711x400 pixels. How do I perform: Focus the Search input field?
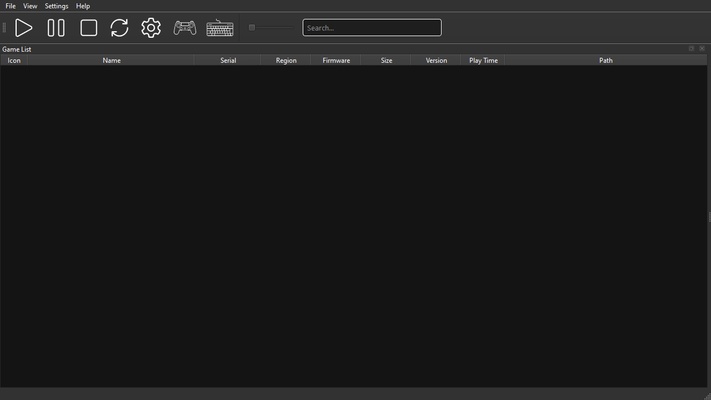coord(372,28)
